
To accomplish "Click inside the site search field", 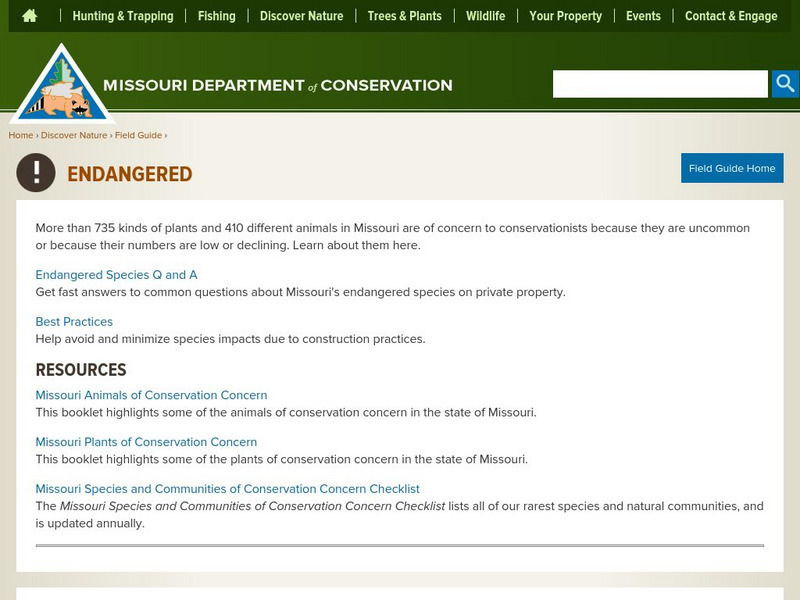I will click(660, 84).
